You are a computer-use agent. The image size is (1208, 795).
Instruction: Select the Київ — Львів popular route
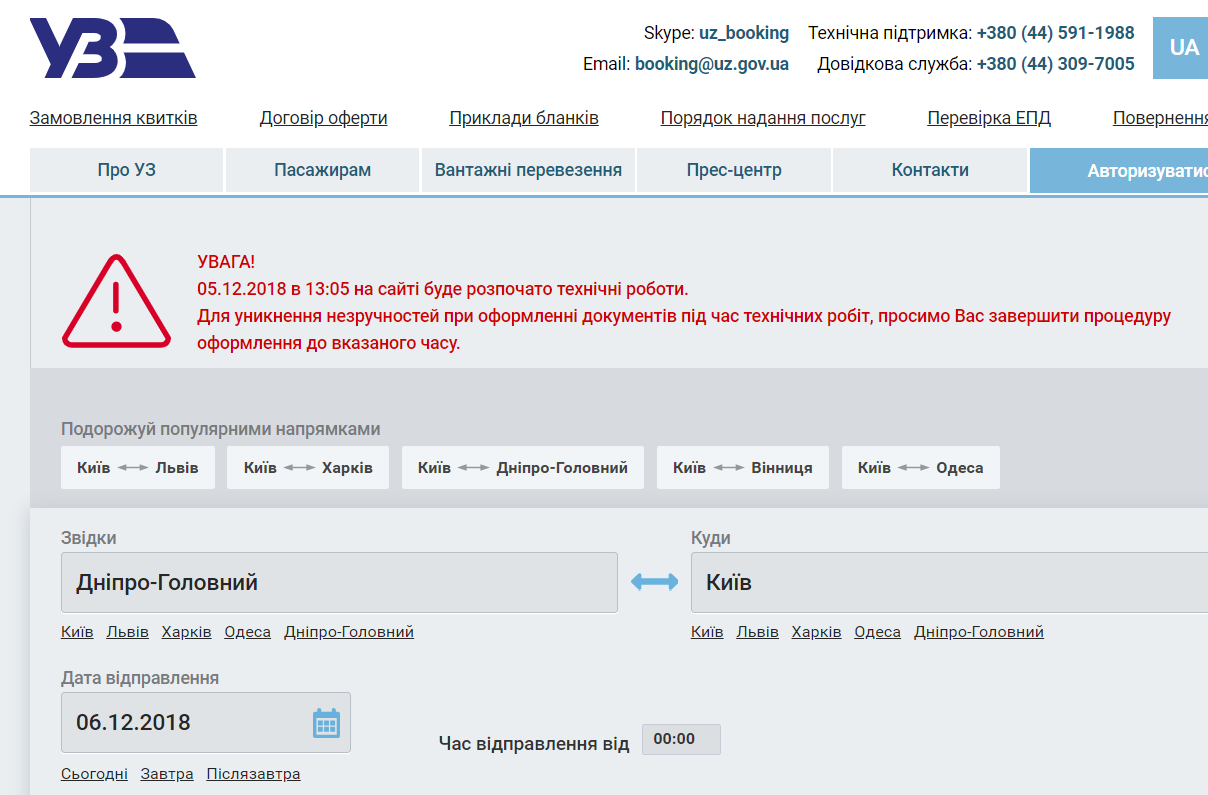(x=137, y=467)
